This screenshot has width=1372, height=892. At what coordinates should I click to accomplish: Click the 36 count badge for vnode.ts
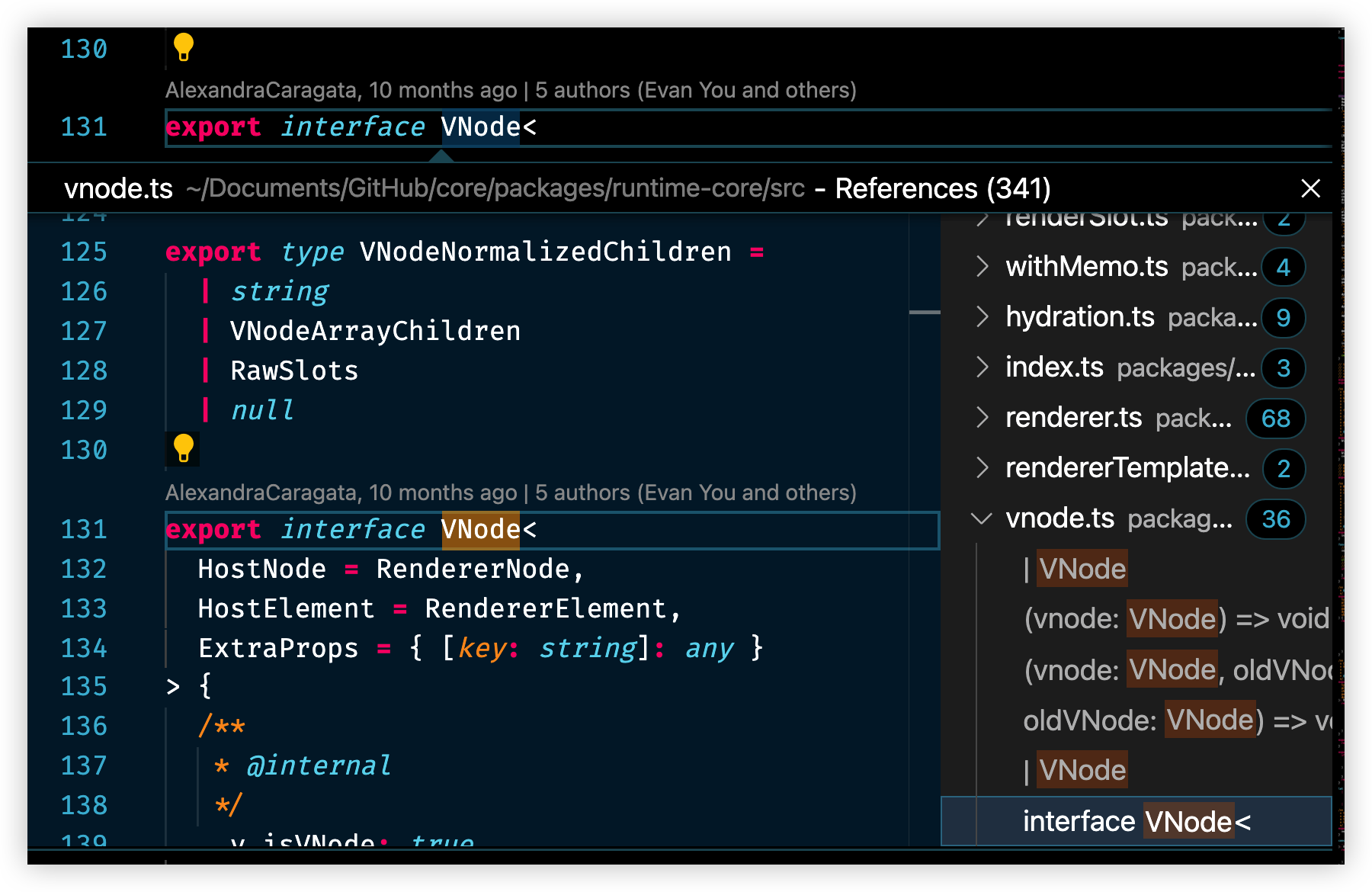click(x=1275, y=519)
